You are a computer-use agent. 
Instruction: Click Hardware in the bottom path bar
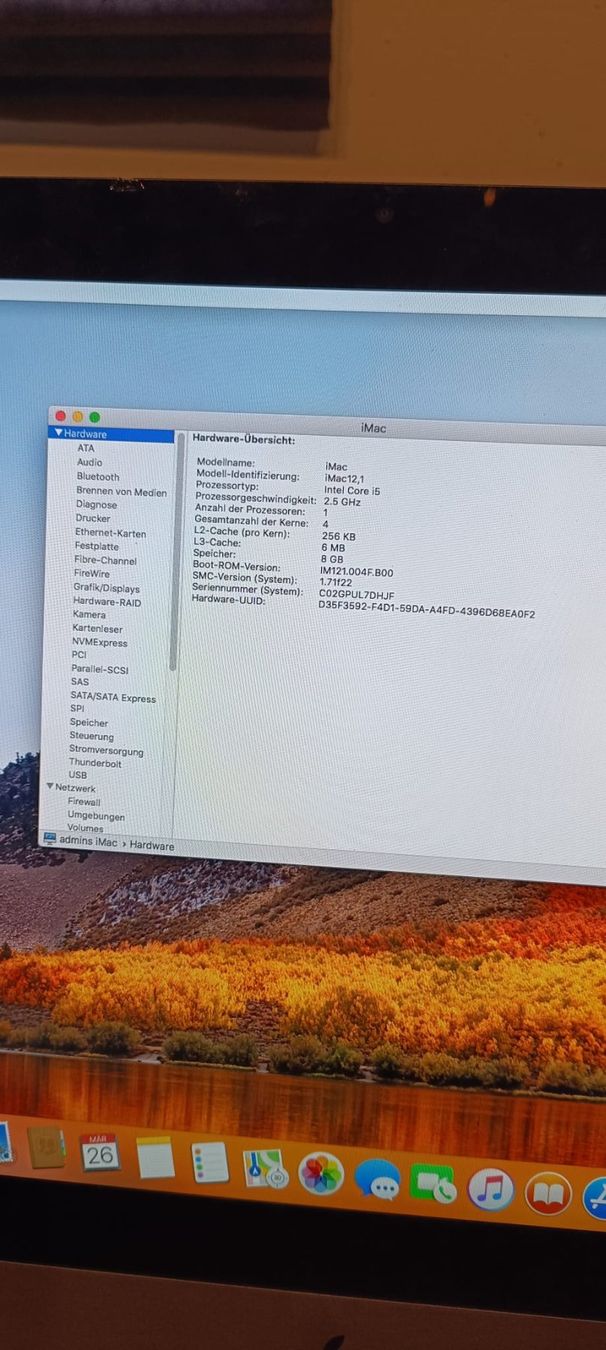tap(151, 846)
